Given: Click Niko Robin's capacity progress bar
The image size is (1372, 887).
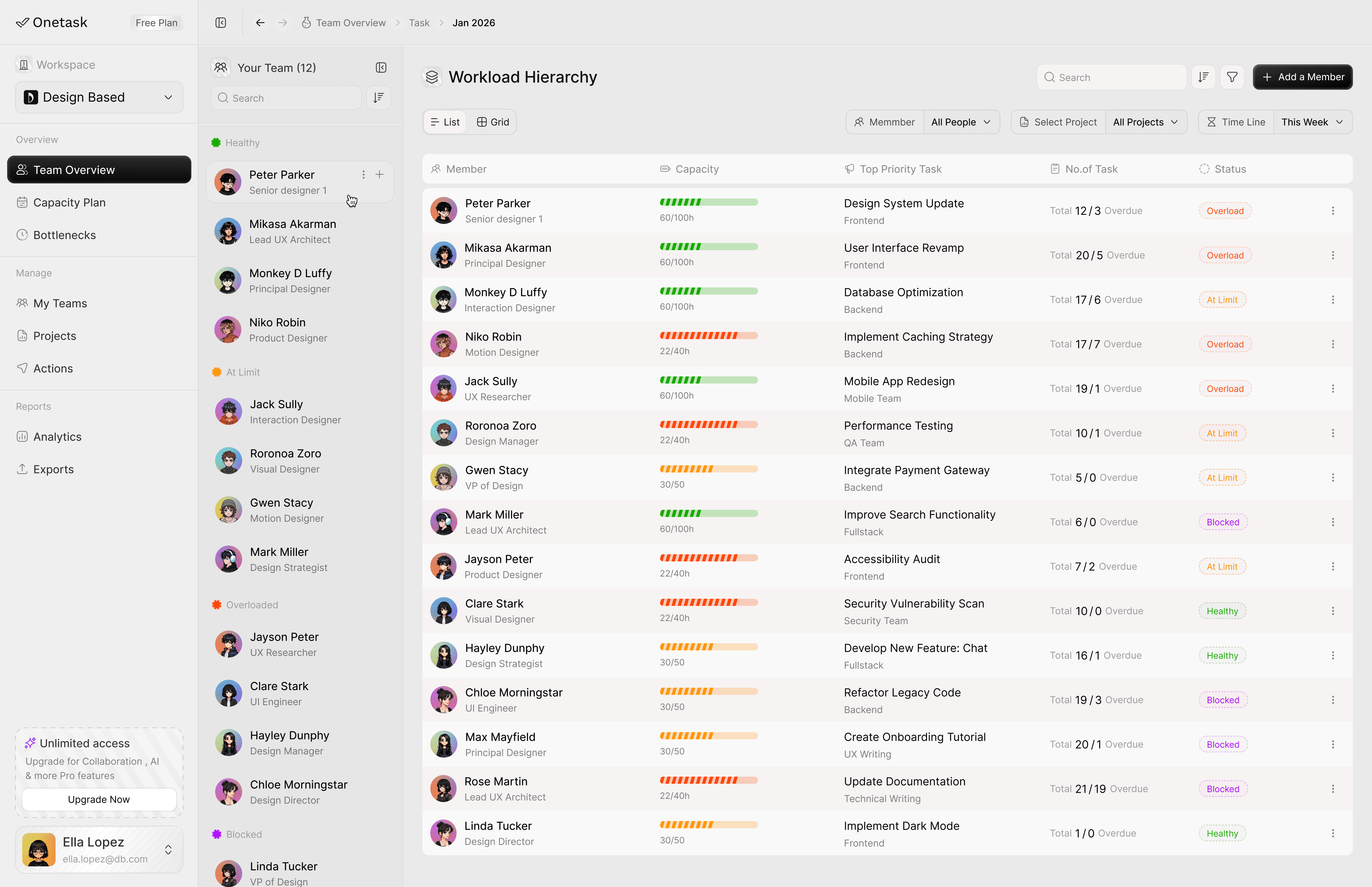Looking at the screenshot, I should click(x=708, y=335).
